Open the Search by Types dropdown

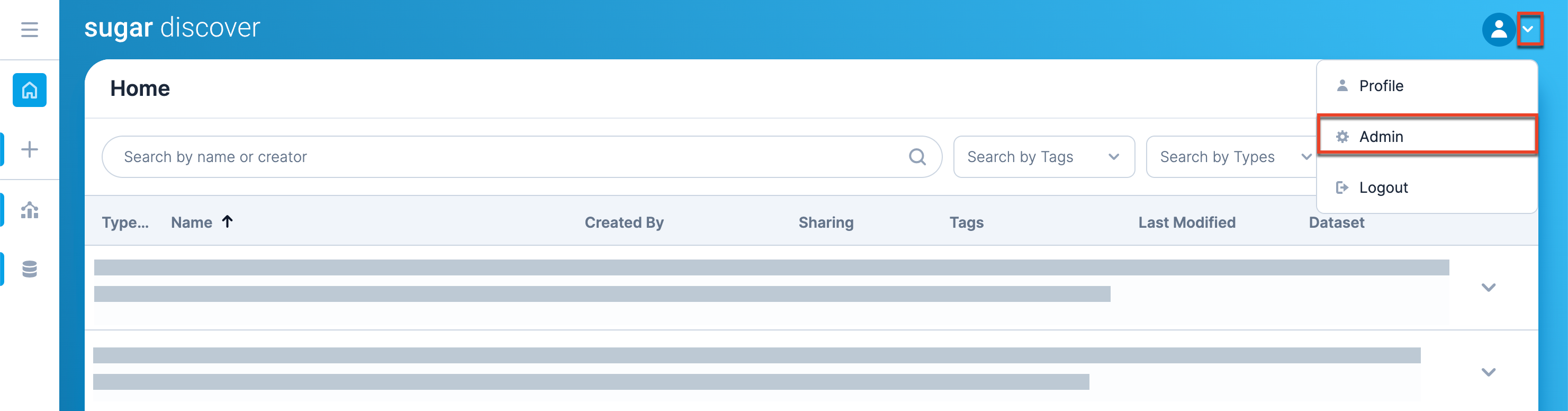(x=1230, y=157)
